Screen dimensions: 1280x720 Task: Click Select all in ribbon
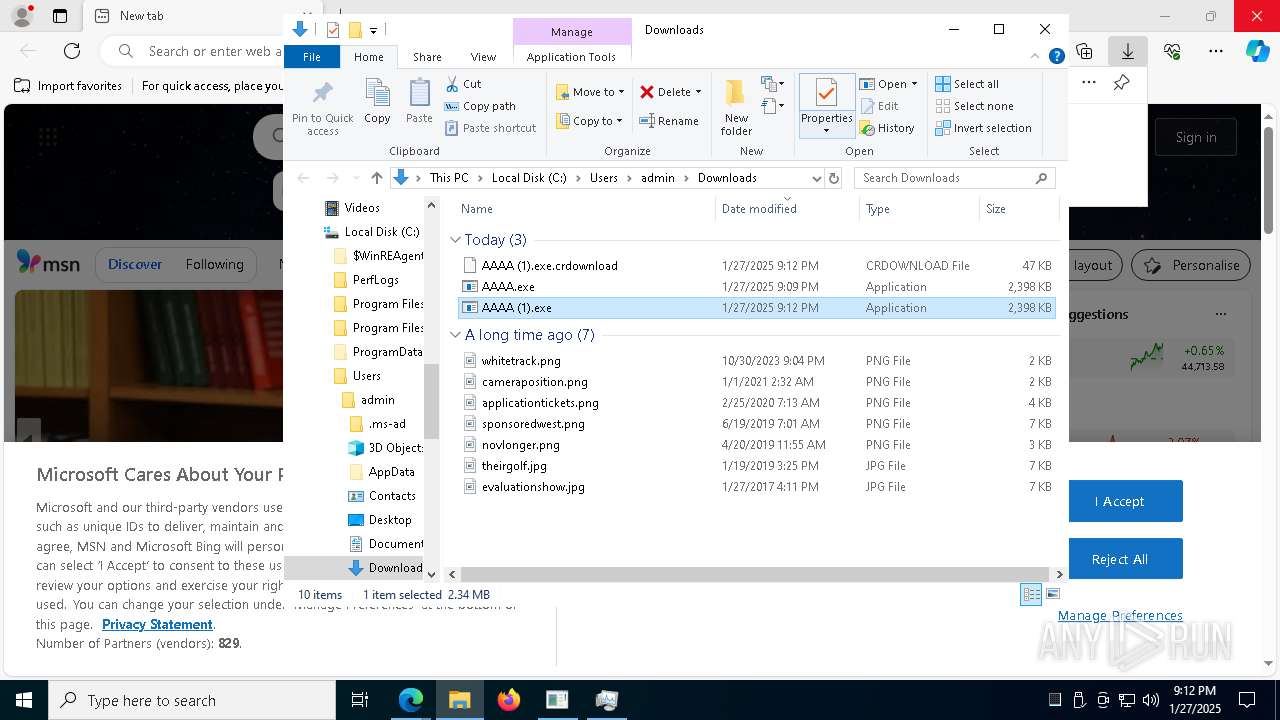point(967,84)
